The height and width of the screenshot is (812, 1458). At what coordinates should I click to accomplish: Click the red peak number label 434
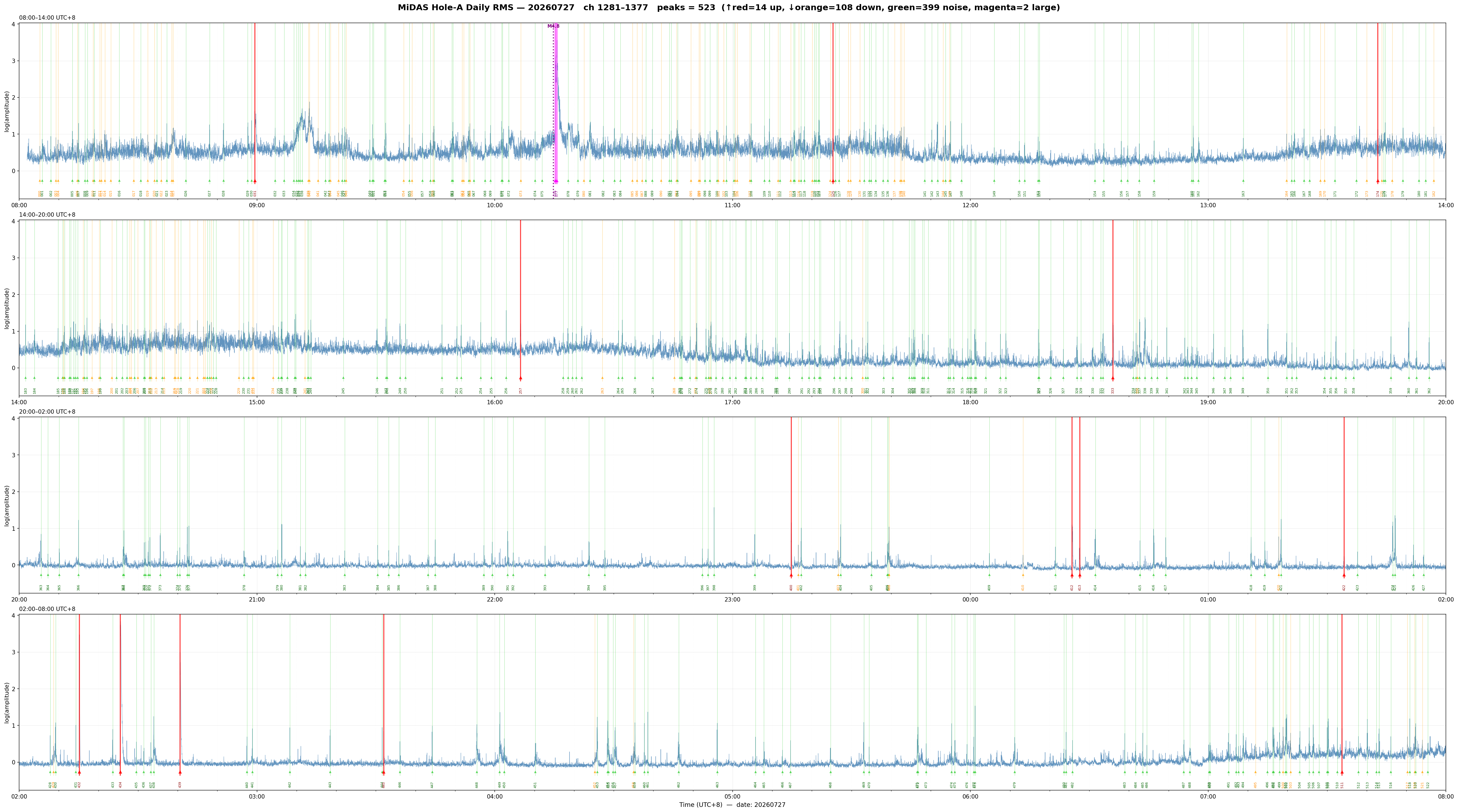click(x=120, y=785)
